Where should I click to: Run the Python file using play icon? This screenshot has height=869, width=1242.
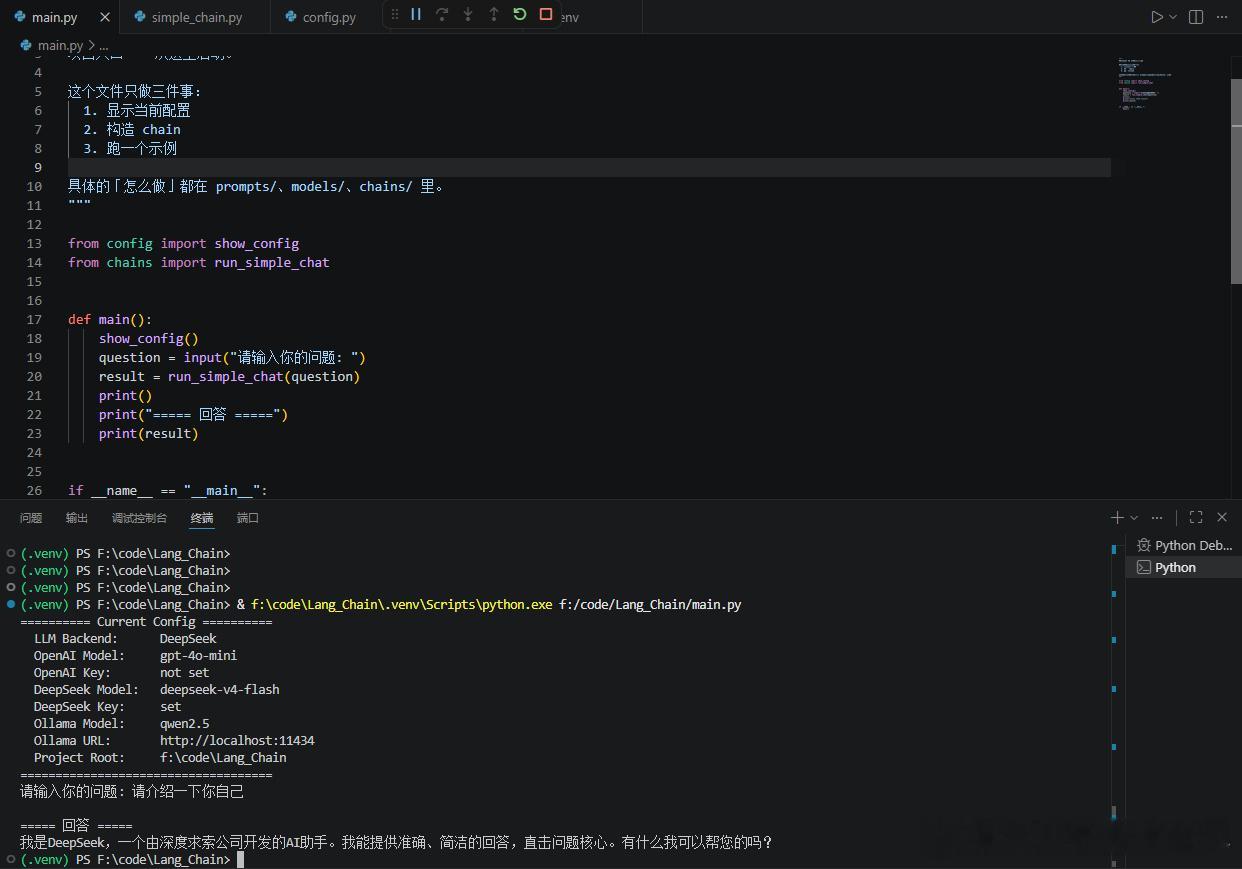click(x=1156, y=17)
